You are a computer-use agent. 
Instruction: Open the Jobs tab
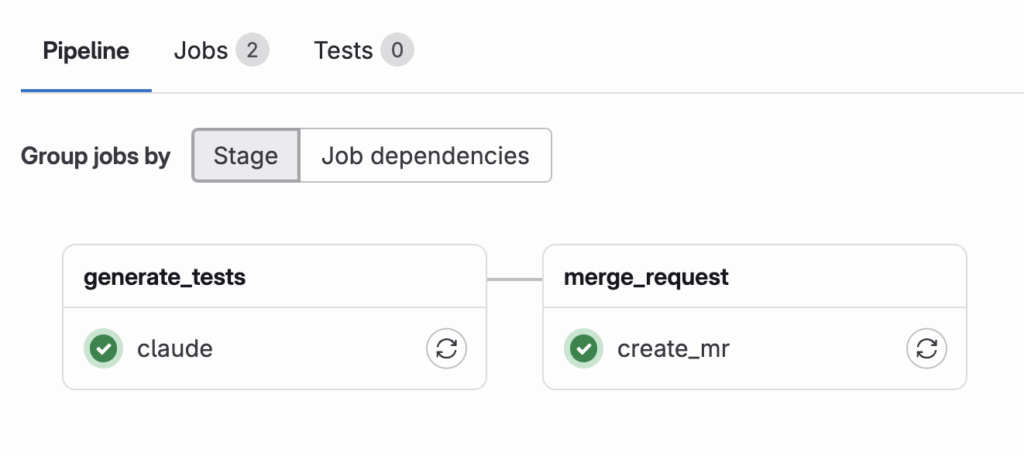click(201, 51)
